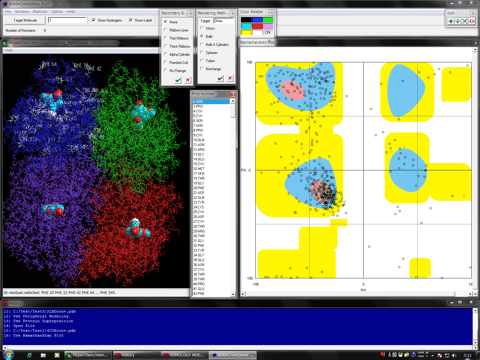Open the Option menu

[x=57, y=11]
